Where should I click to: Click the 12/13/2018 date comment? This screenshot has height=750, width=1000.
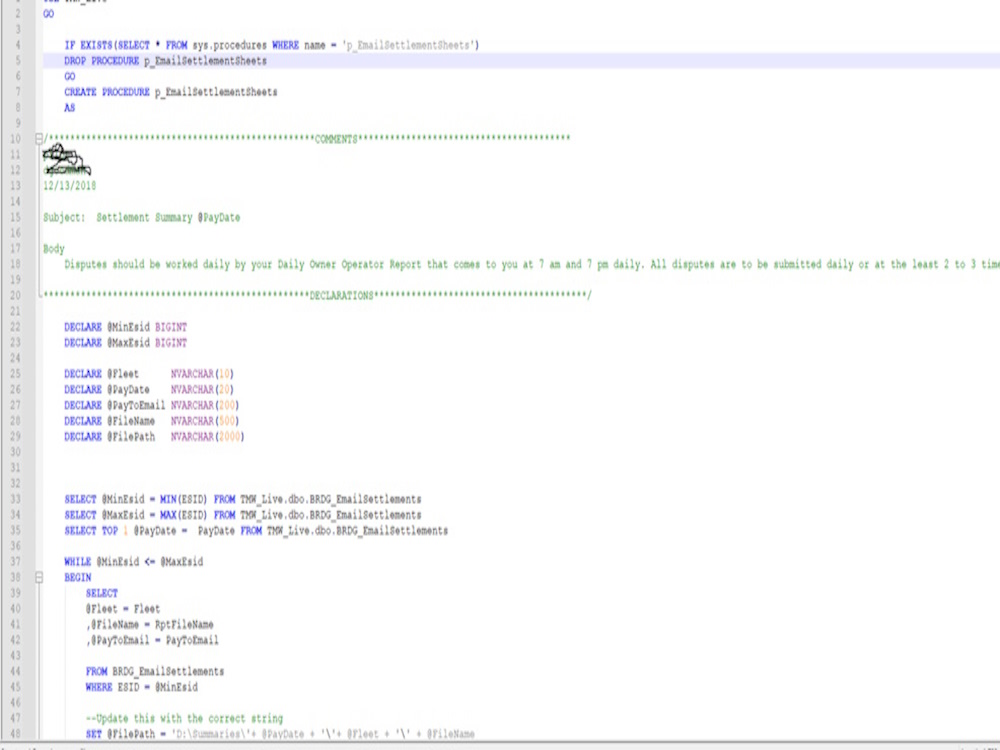[x=70, y=186]
